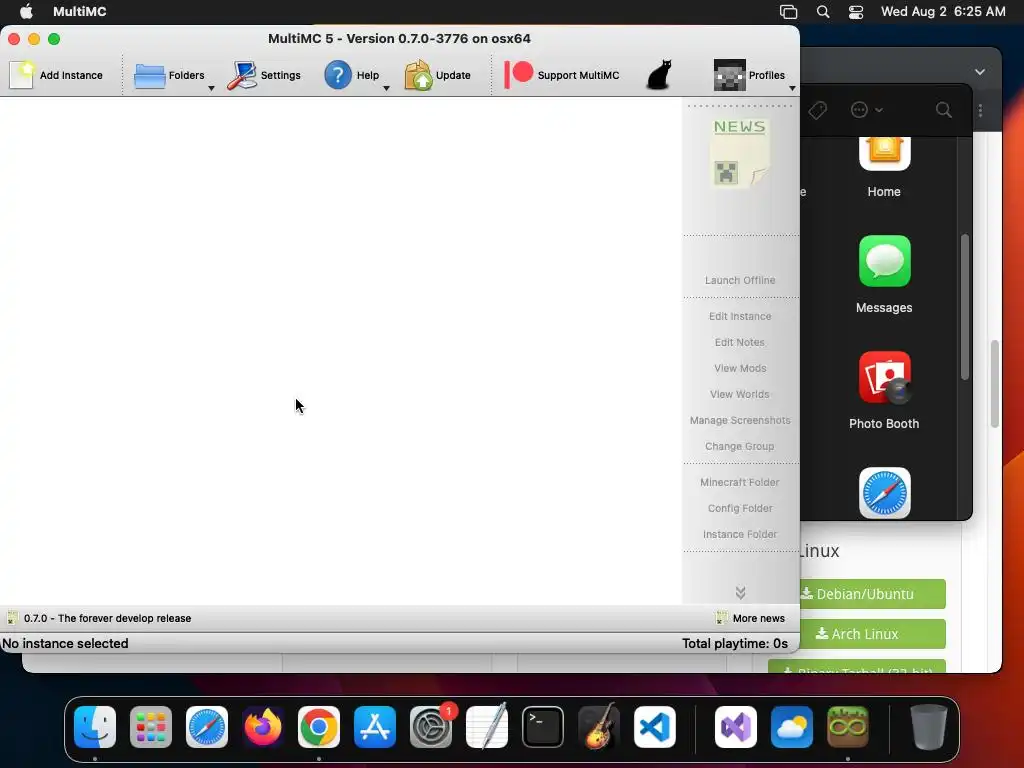
Task: Expand instance toolbar overflow double chevron
Action: pyautogui.click(x=740, y=592)
